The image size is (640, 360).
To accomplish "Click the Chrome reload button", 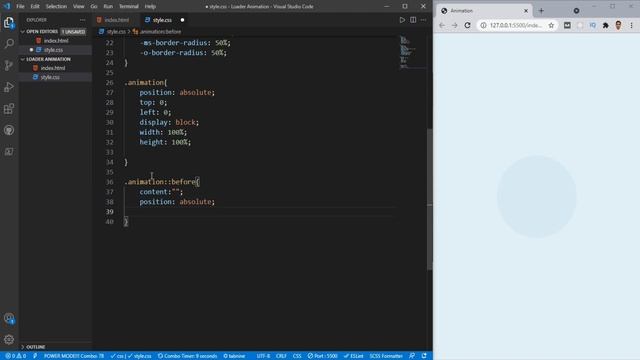I will coord(467,25).
